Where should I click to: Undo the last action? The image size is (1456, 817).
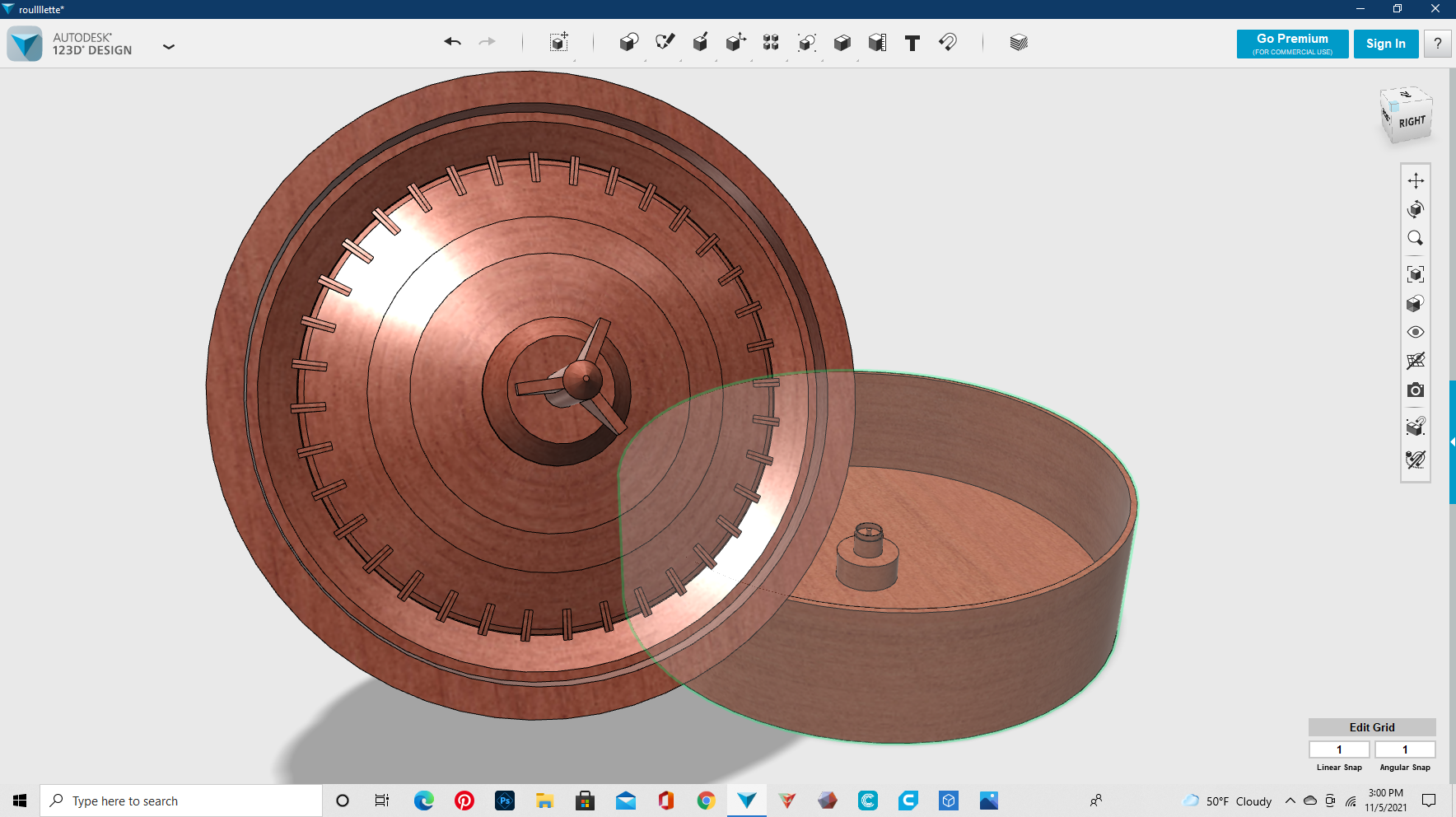(x=452, y=41)
